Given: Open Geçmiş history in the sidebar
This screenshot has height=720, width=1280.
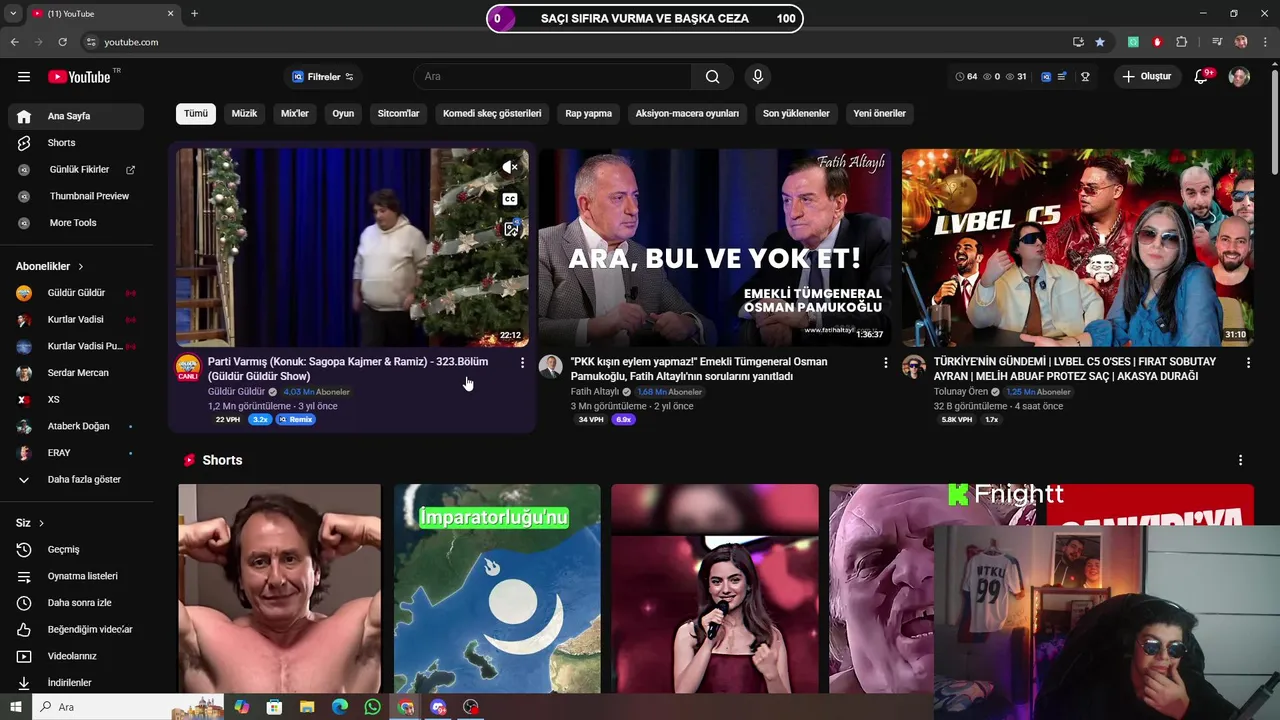Looking at the screenshot, I should [x=76, y=550].
